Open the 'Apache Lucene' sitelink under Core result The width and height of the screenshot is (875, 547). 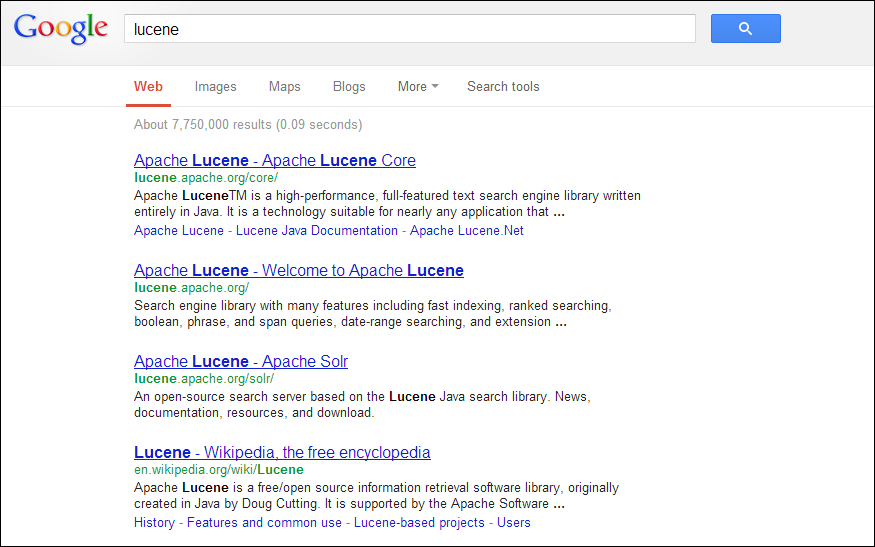pyautogui.click(x=179, y=231)
